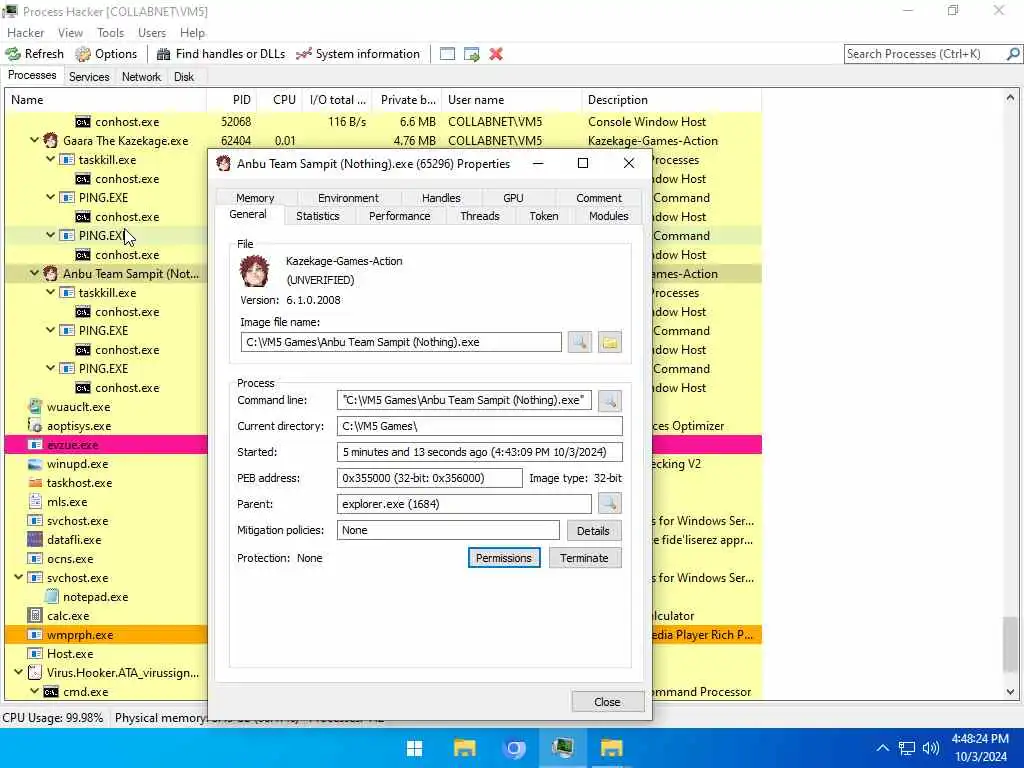This screenshot has width=1024, height=768.
Task: Open Options from the toolbar
Action: pyautogui.click(x=106, y=54)
